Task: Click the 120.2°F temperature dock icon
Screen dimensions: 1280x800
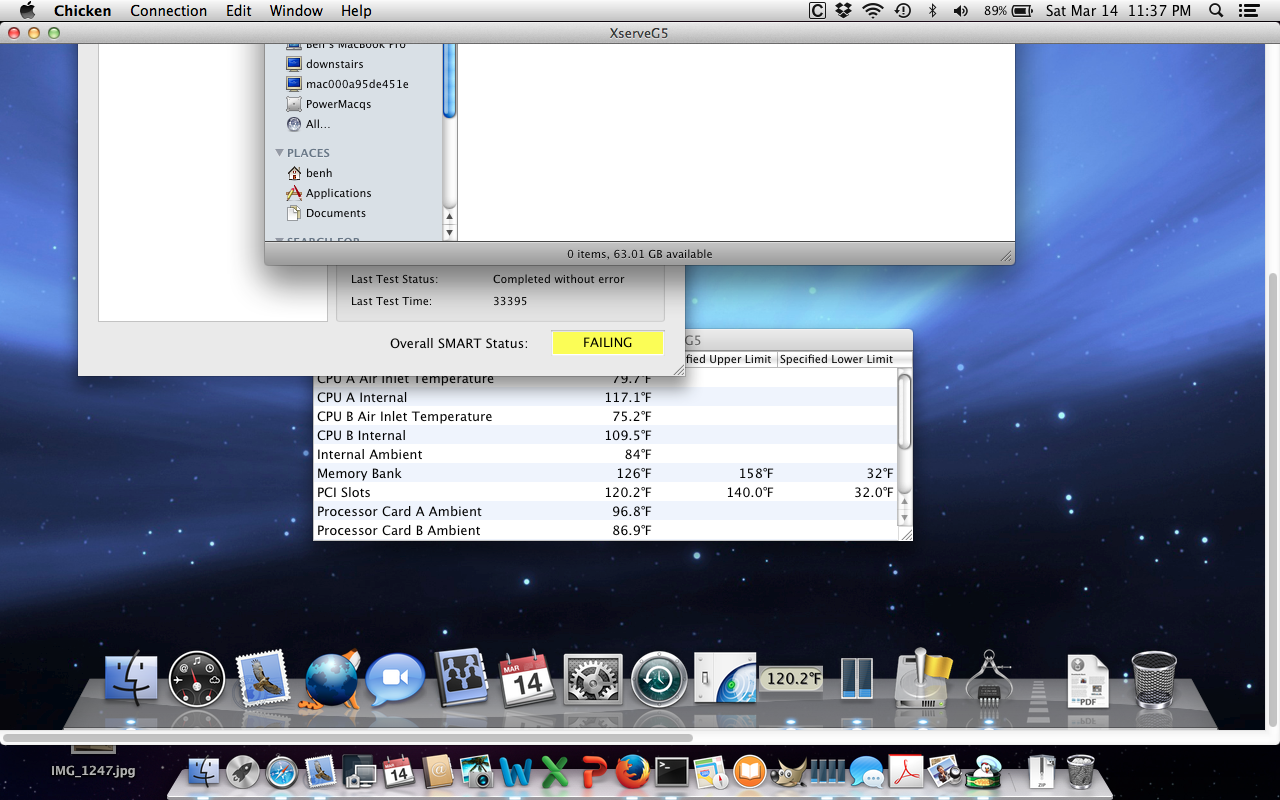Action: click(790, 679)
